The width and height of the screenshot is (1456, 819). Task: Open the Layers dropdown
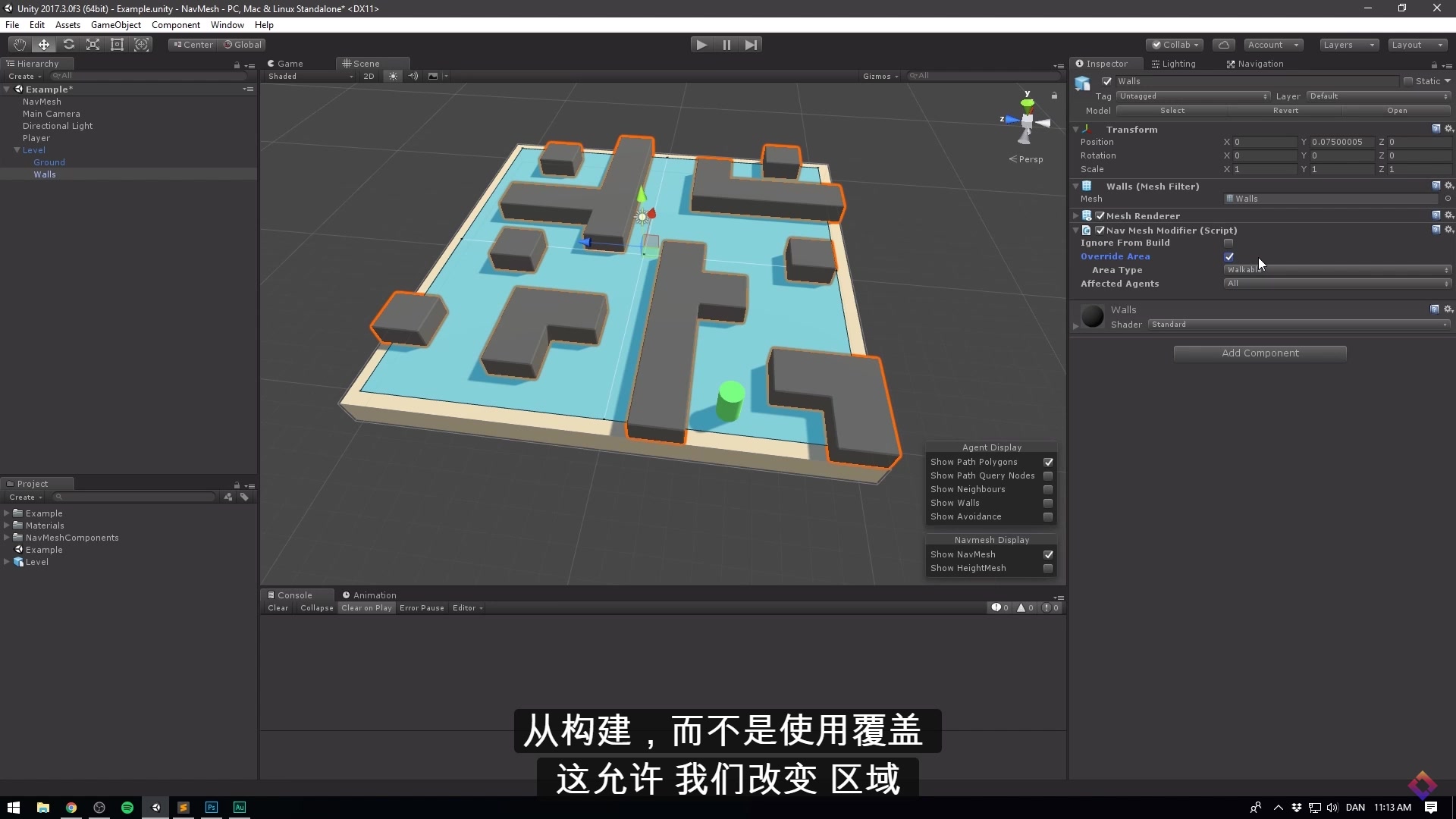click(1348, 44)
